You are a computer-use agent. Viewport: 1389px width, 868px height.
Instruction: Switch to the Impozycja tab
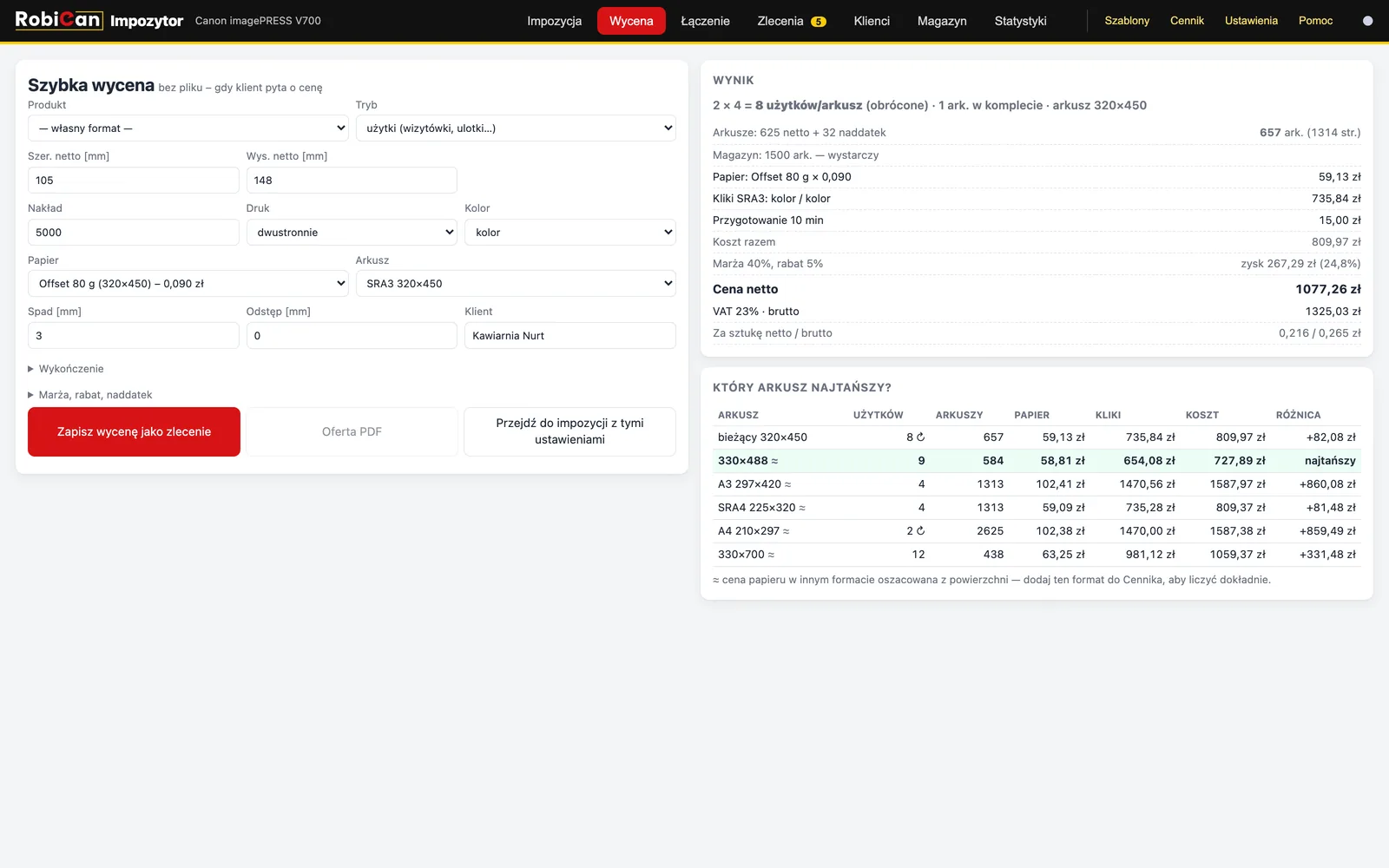[x=554, y=21]
